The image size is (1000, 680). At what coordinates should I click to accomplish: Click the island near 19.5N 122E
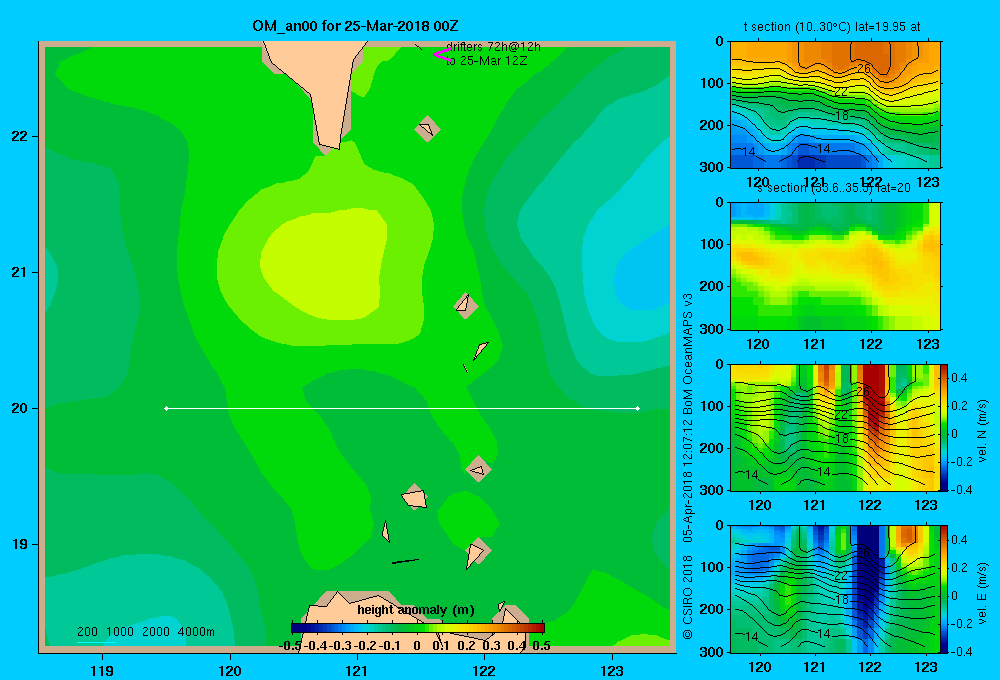pyautogui.click(x=478, y=469)
